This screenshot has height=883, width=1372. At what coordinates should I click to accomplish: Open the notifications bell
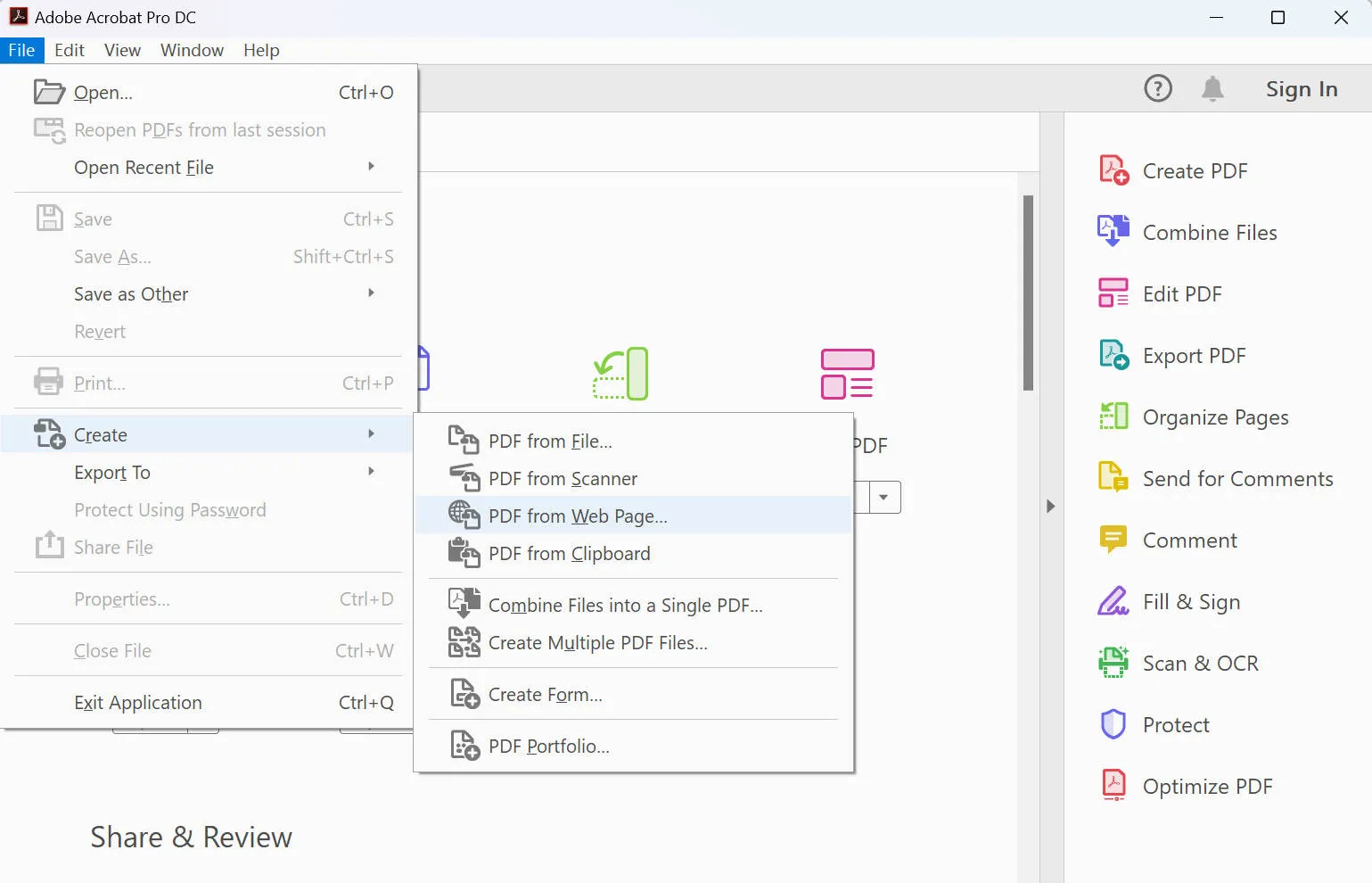(1212, 88)
